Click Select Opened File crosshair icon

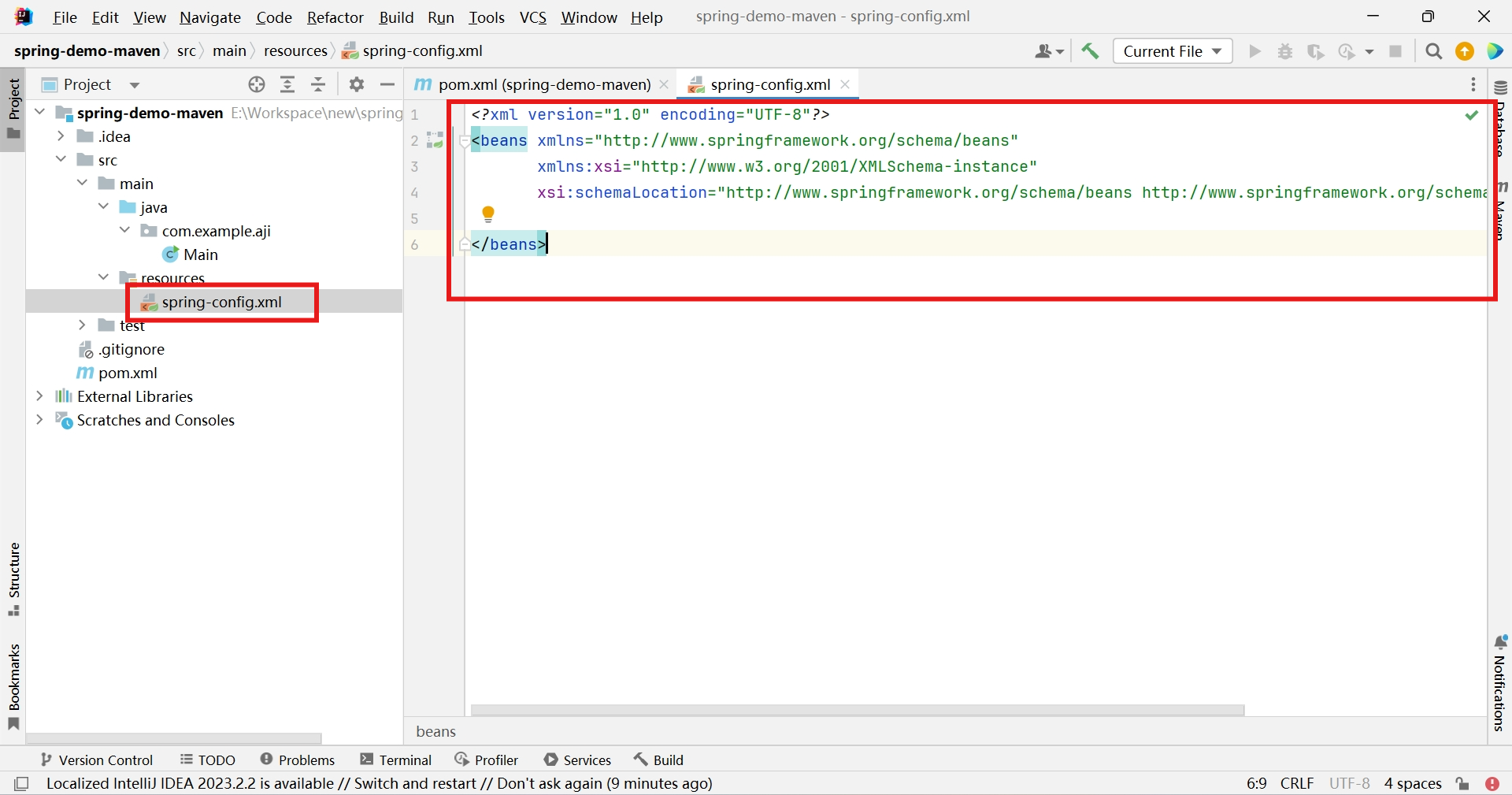click(257, 84)
